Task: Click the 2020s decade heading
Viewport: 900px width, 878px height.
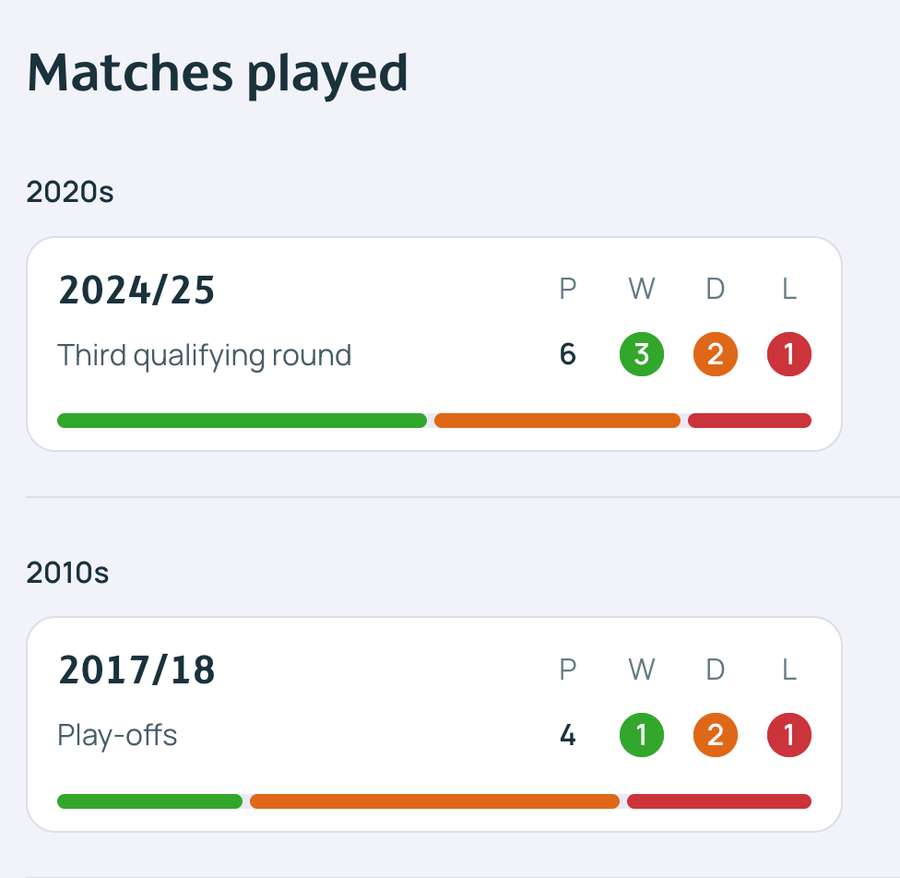Action: tap(70, 191)
